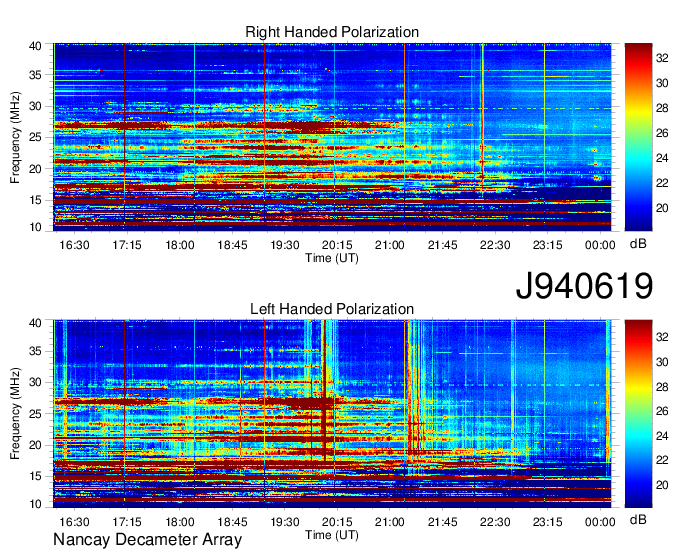Select the J940619 label
680x552 pixels.
coord(584,286)
